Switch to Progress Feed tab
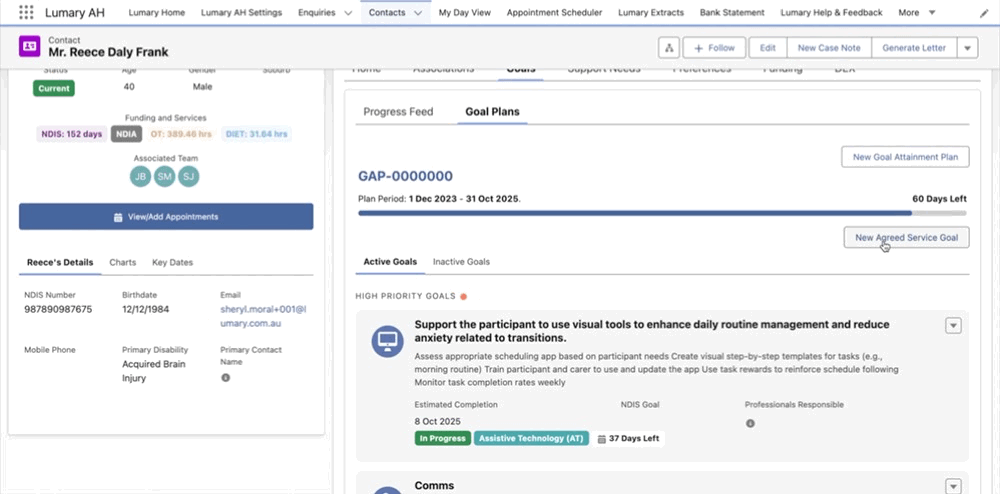Image resolution: width=1000 pixels, height=494 pixels. coord(398,112)
